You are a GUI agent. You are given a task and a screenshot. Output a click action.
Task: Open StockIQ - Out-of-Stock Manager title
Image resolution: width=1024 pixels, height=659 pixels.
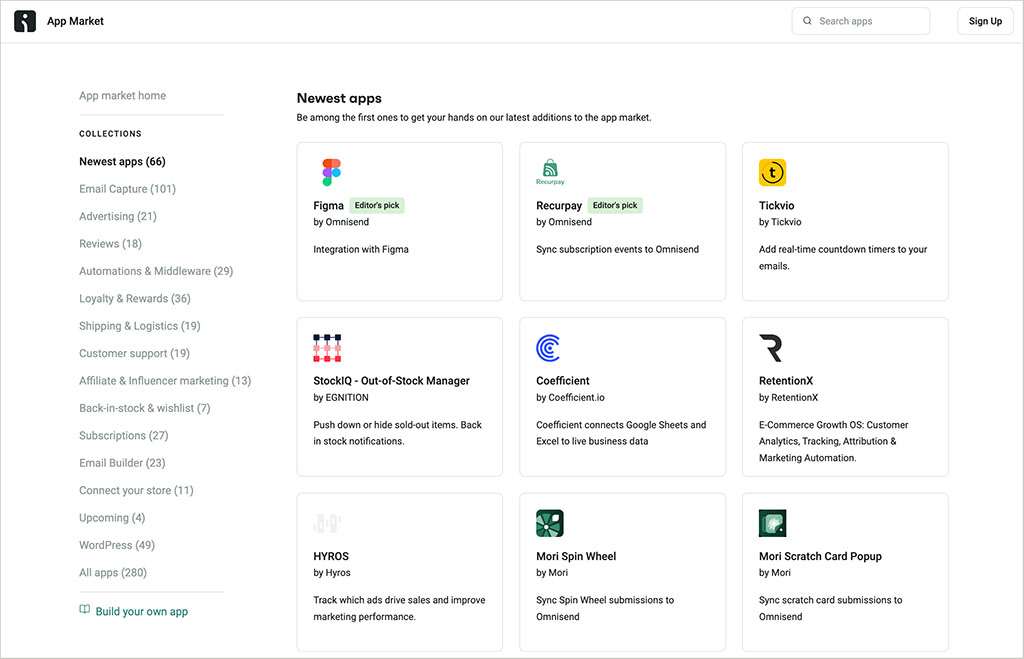391,381
